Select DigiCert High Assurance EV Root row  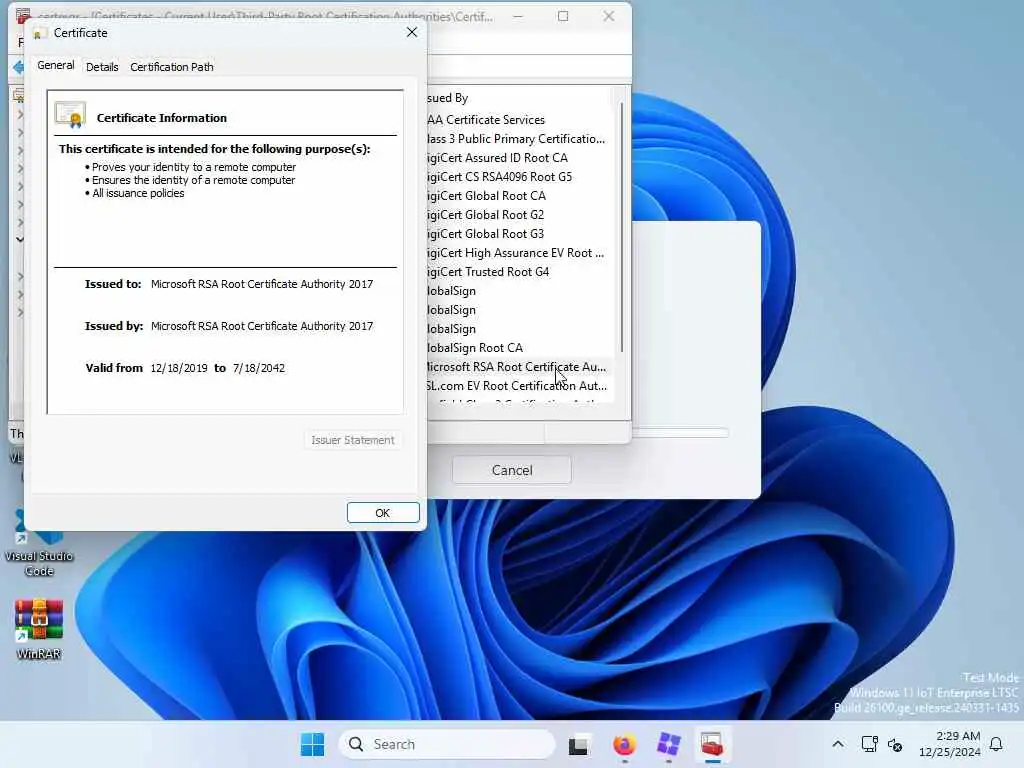point(519,252)
